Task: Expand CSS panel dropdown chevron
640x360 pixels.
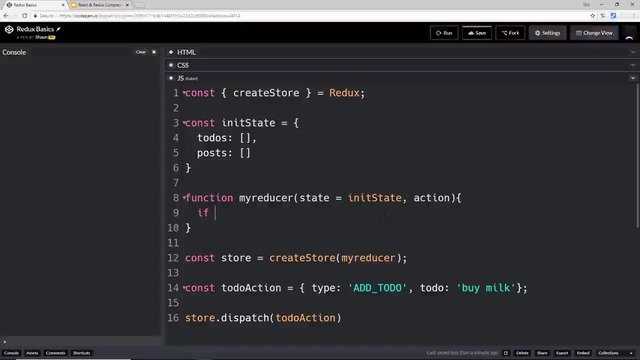Action: click(x=633, y=65)
